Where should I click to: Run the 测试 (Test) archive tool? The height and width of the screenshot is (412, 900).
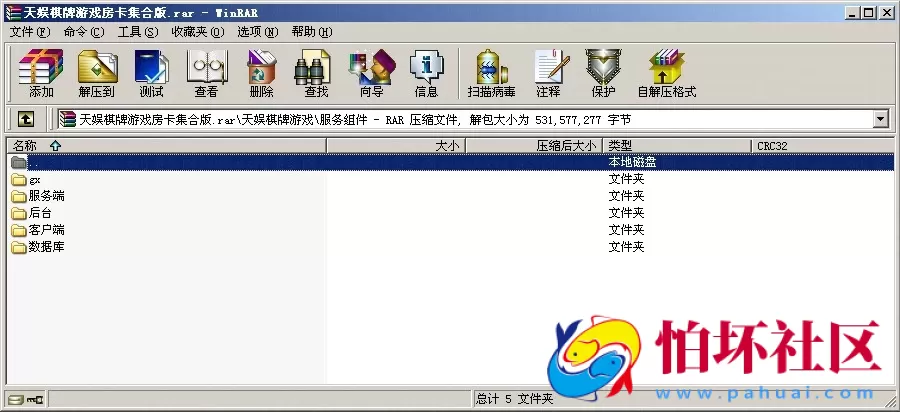(x=151, y=73)
